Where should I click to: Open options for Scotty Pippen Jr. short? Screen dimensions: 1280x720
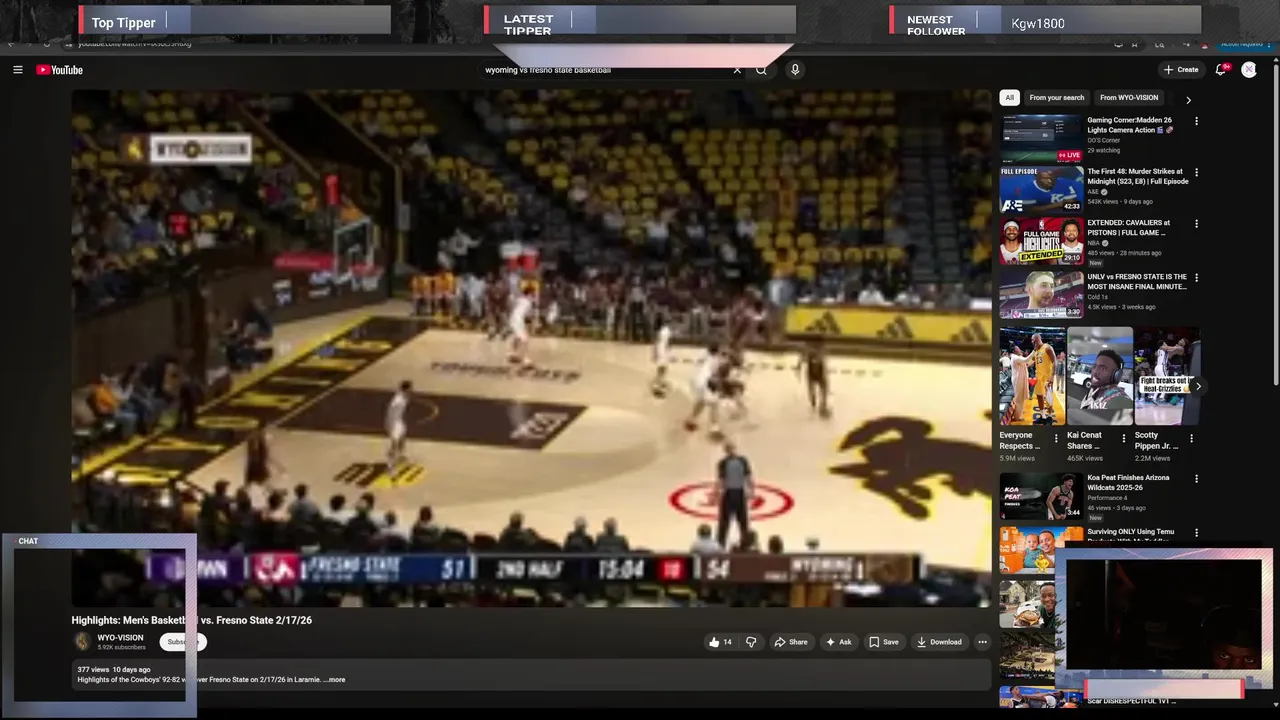[1191, 438]
